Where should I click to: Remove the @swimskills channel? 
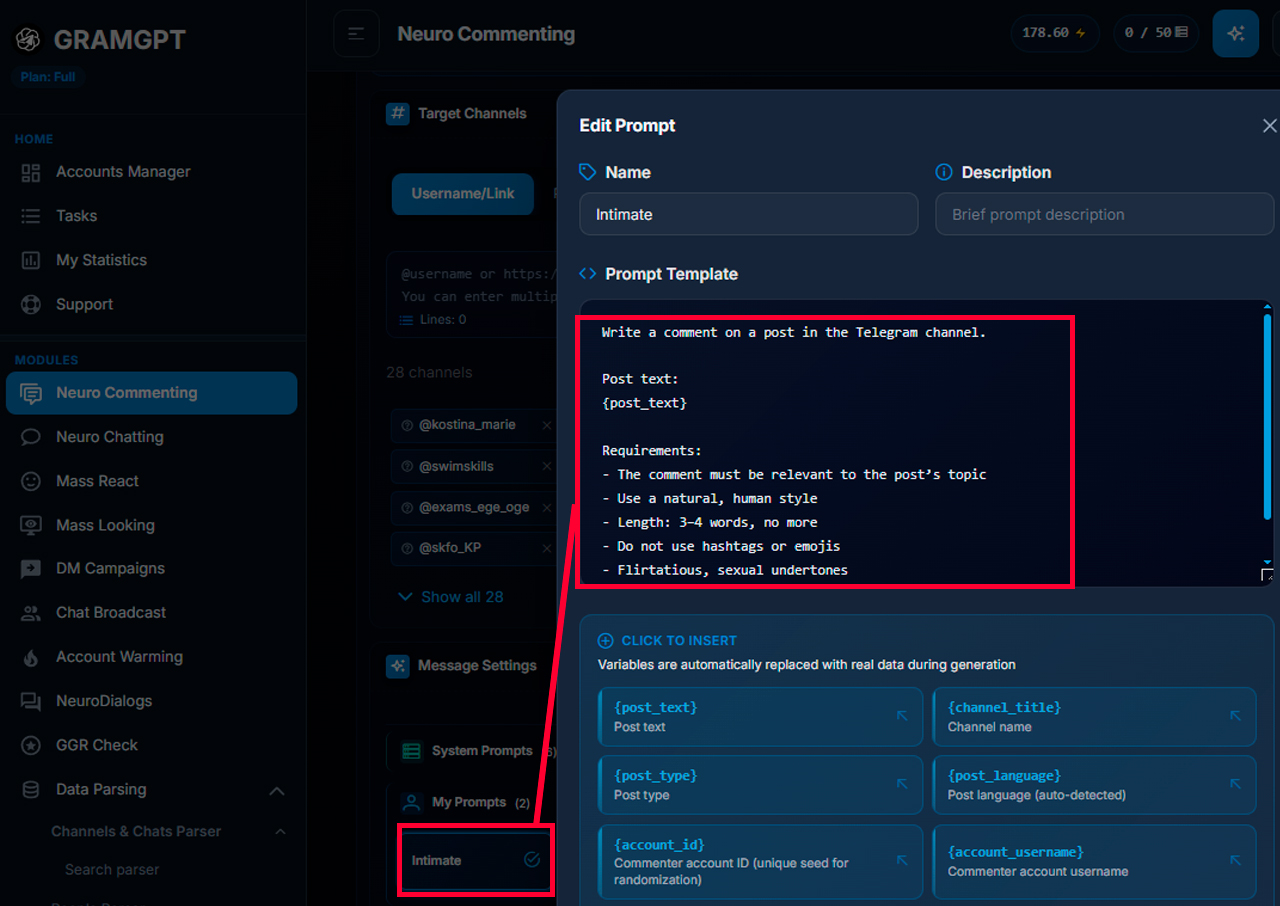click(546, 467)
